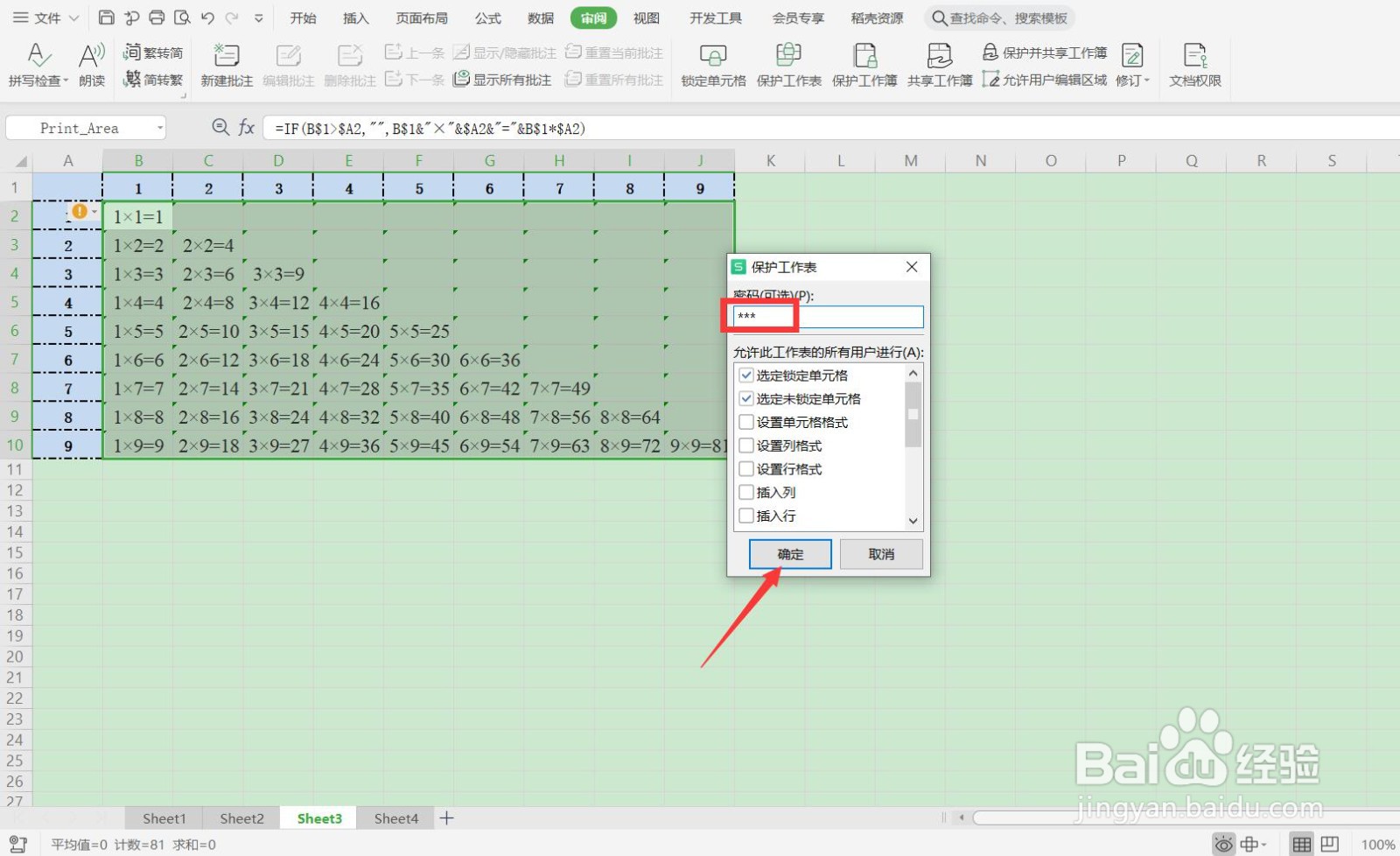Image resolution: width=1400 pixels, height=856 pixels.
Task: Click the permissions list scroll-up arrow
Action: [913, 374]
